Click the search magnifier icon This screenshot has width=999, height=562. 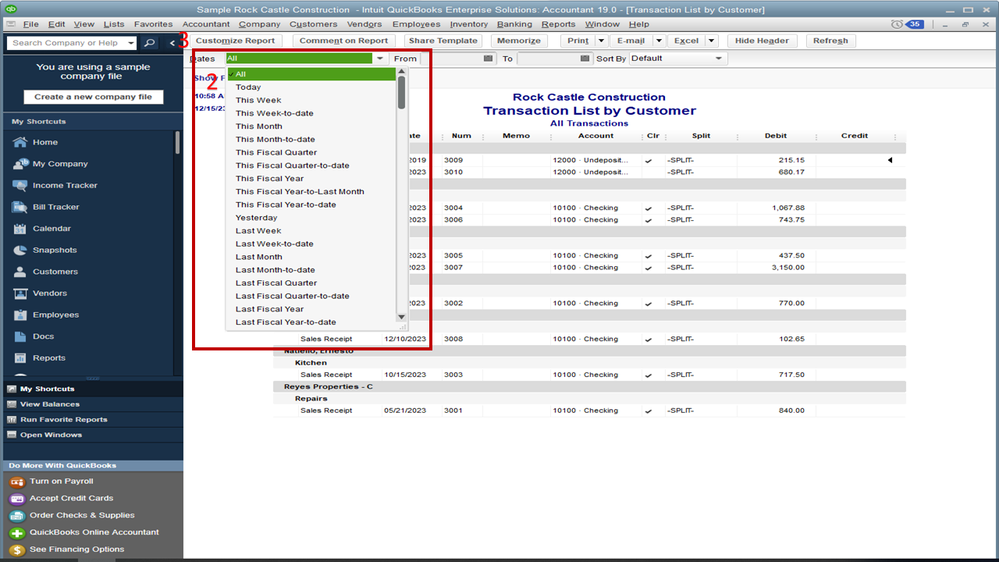click(x=149, y=43)
